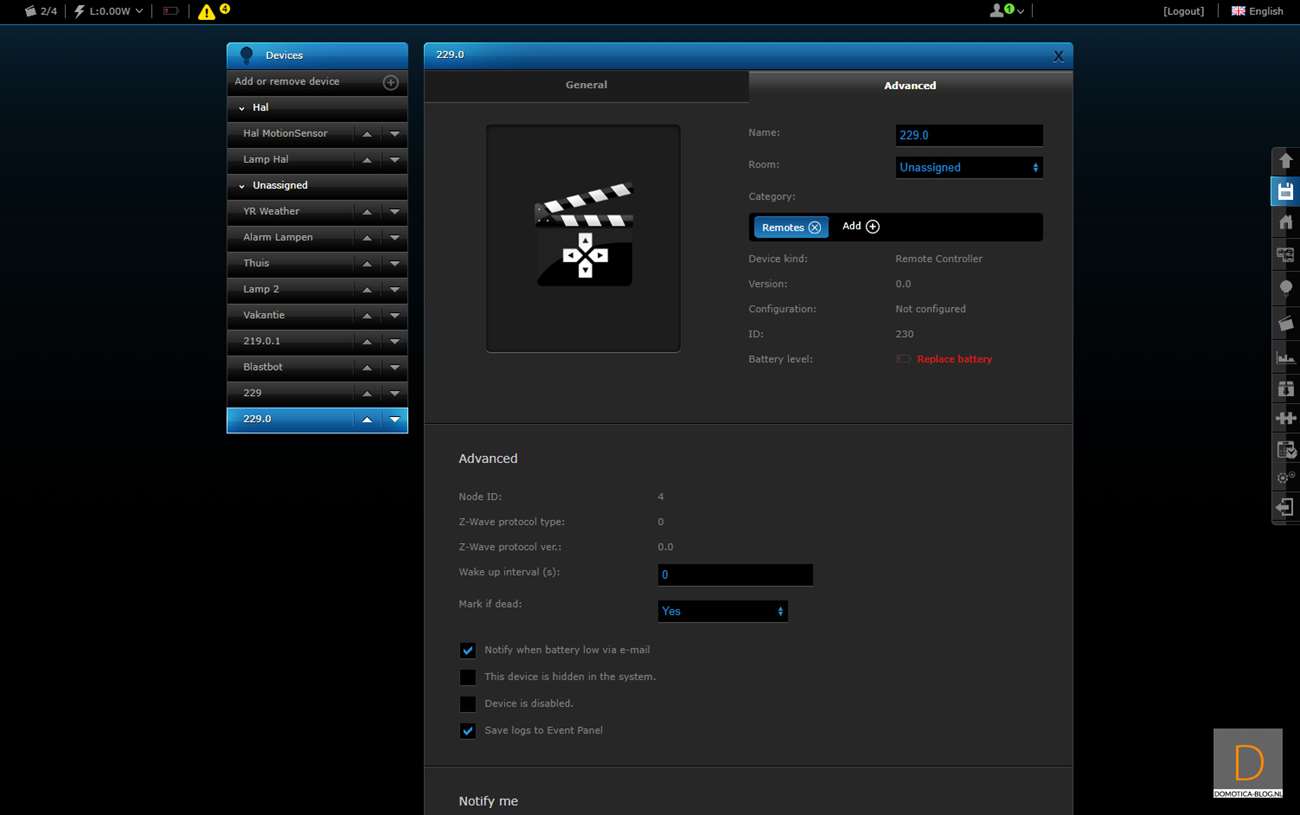Click the scroll-up arrow icon in sidebar
The height and width of the screenshot is (815, 1300).
tap(1285, 161)
